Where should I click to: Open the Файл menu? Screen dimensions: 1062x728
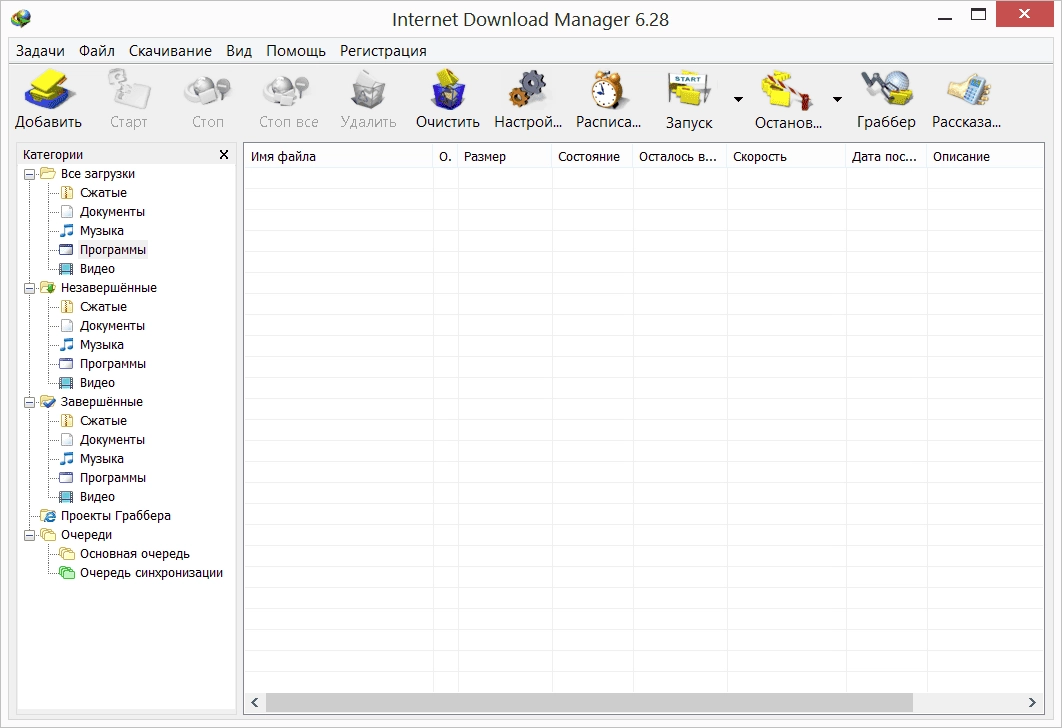96,51
